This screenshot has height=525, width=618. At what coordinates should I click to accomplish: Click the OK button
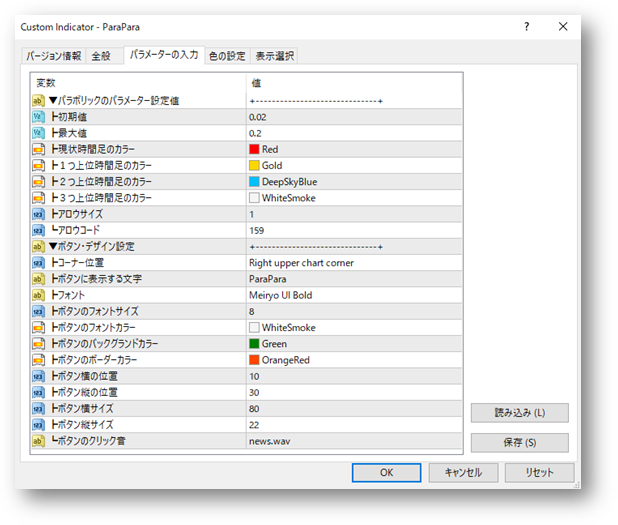point(386,473)
